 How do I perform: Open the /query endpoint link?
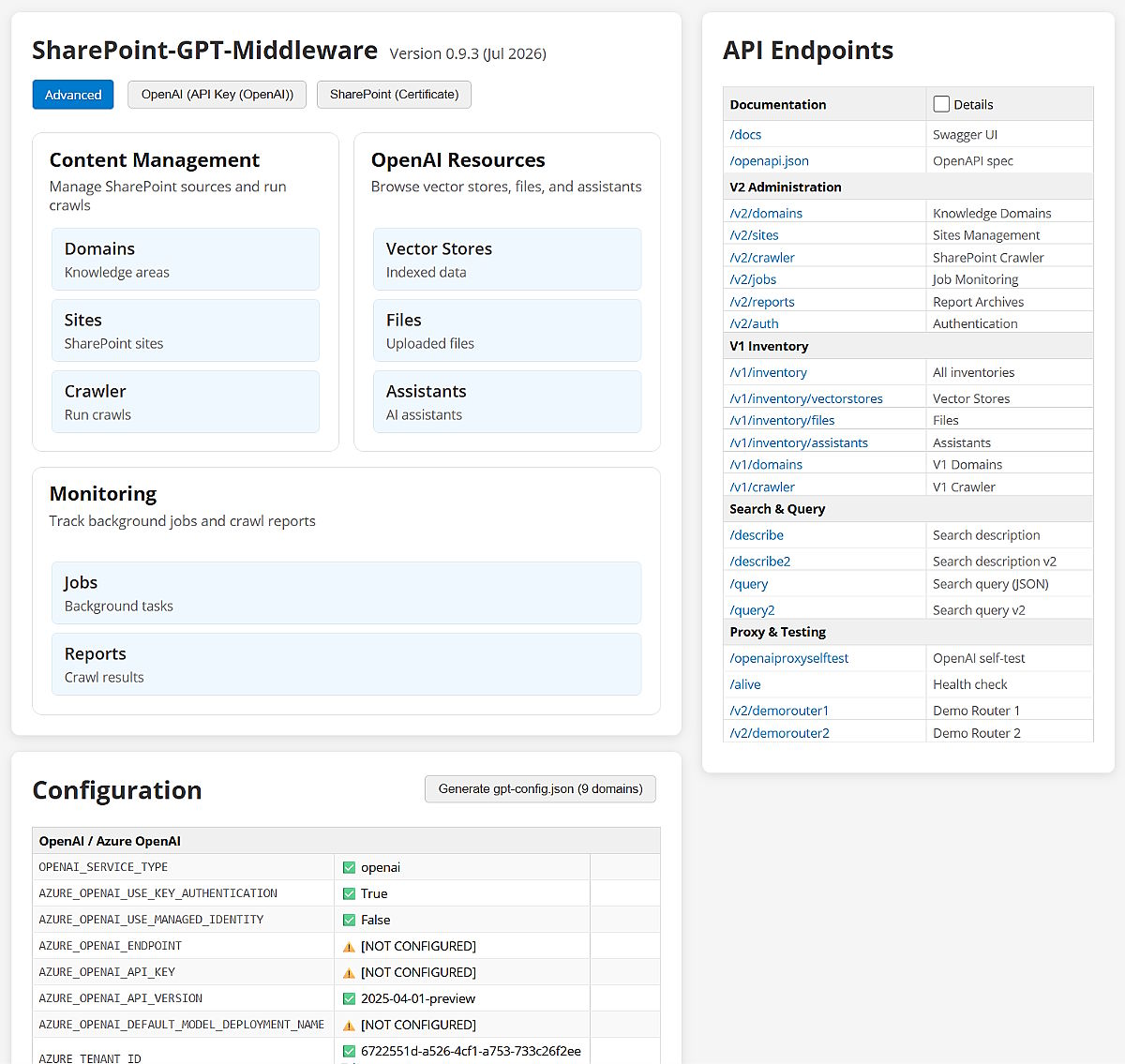[749, 584]
